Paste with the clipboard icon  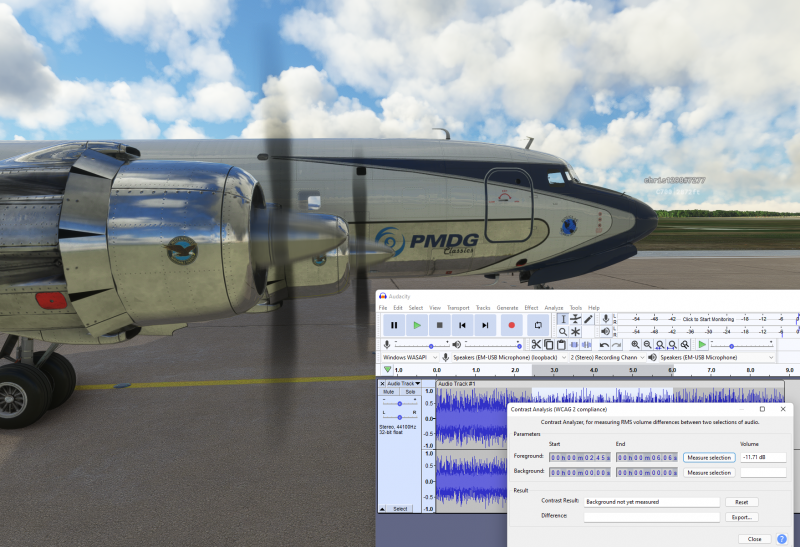coord(561,345)
